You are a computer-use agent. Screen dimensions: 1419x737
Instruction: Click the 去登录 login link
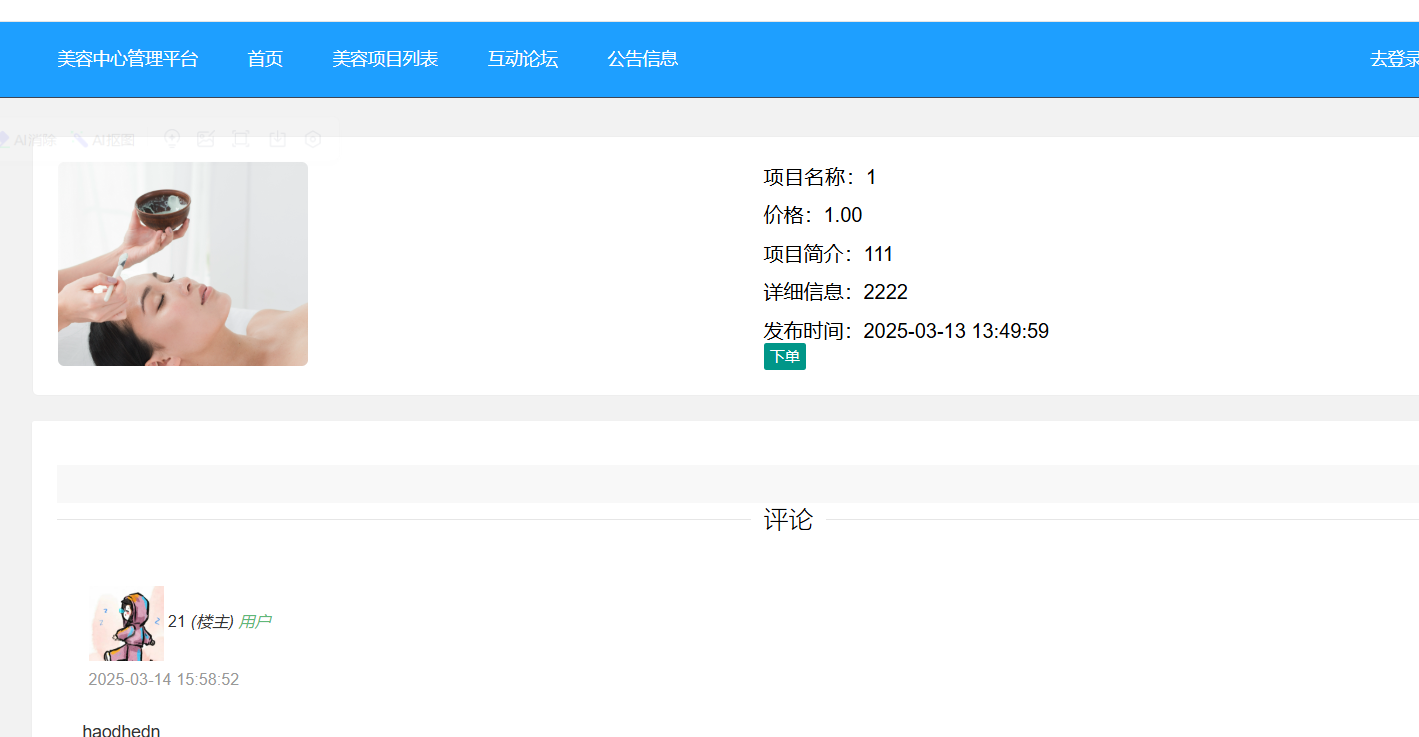click(x=1393, y=59)
